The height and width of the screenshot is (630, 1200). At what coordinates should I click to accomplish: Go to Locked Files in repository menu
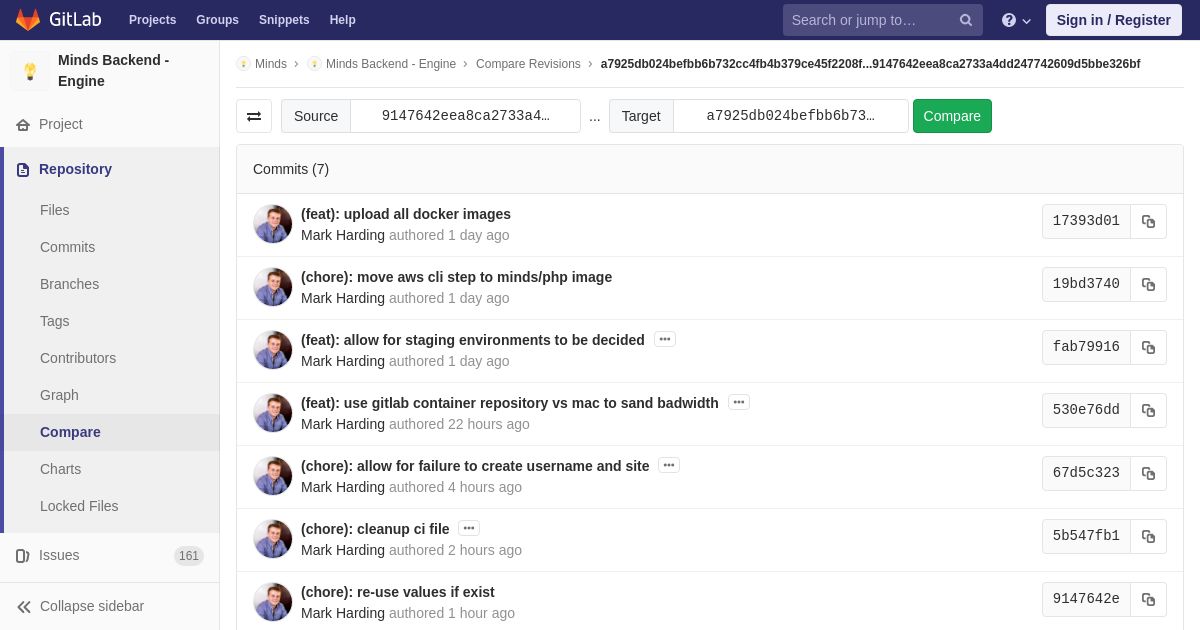tap(79, 507)
